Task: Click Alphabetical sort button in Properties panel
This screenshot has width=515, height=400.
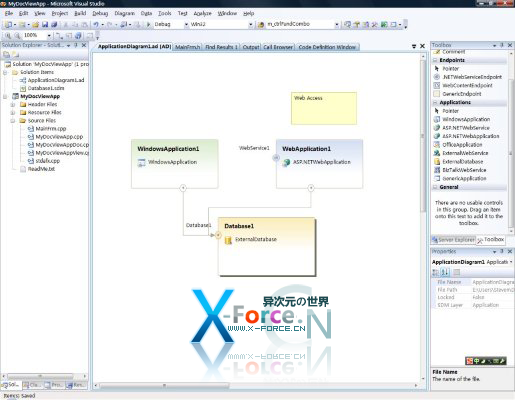Action: click(x=445, y=272)
